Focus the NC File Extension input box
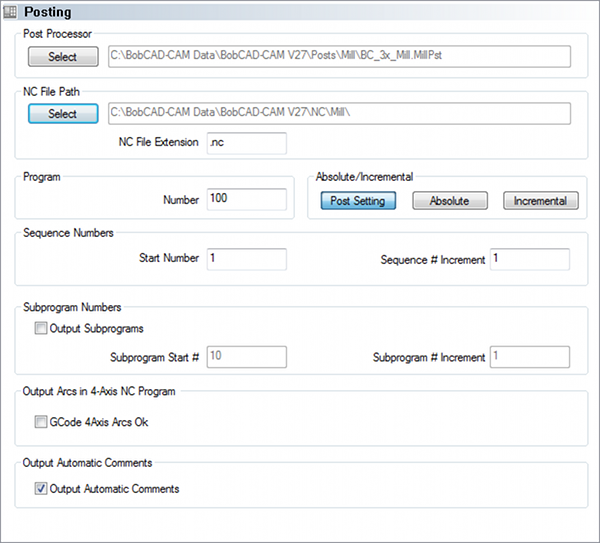The width and height of the screenshot is (600, 543). 246,143
